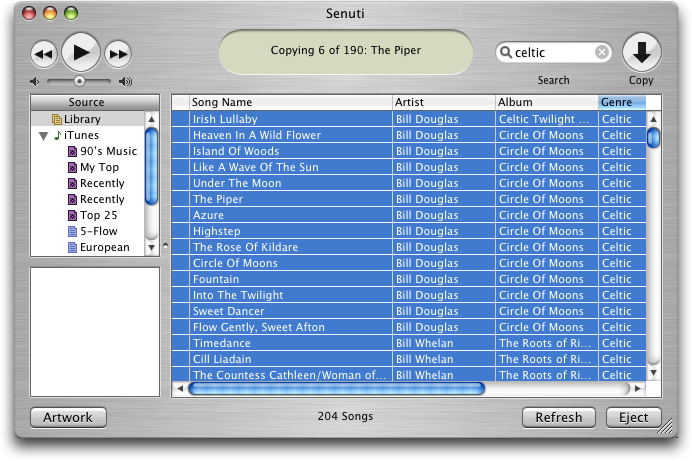Click the song list scroll down arrow
The height and width of the screenshot is (461, 692).
click(654, 373)
